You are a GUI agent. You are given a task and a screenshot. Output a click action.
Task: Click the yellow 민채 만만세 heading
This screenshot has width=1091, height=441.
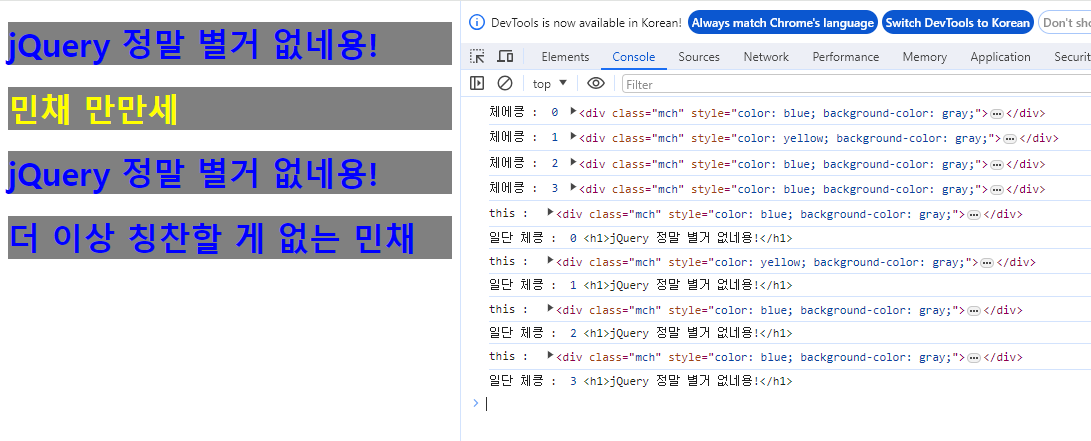pos(95,109)
